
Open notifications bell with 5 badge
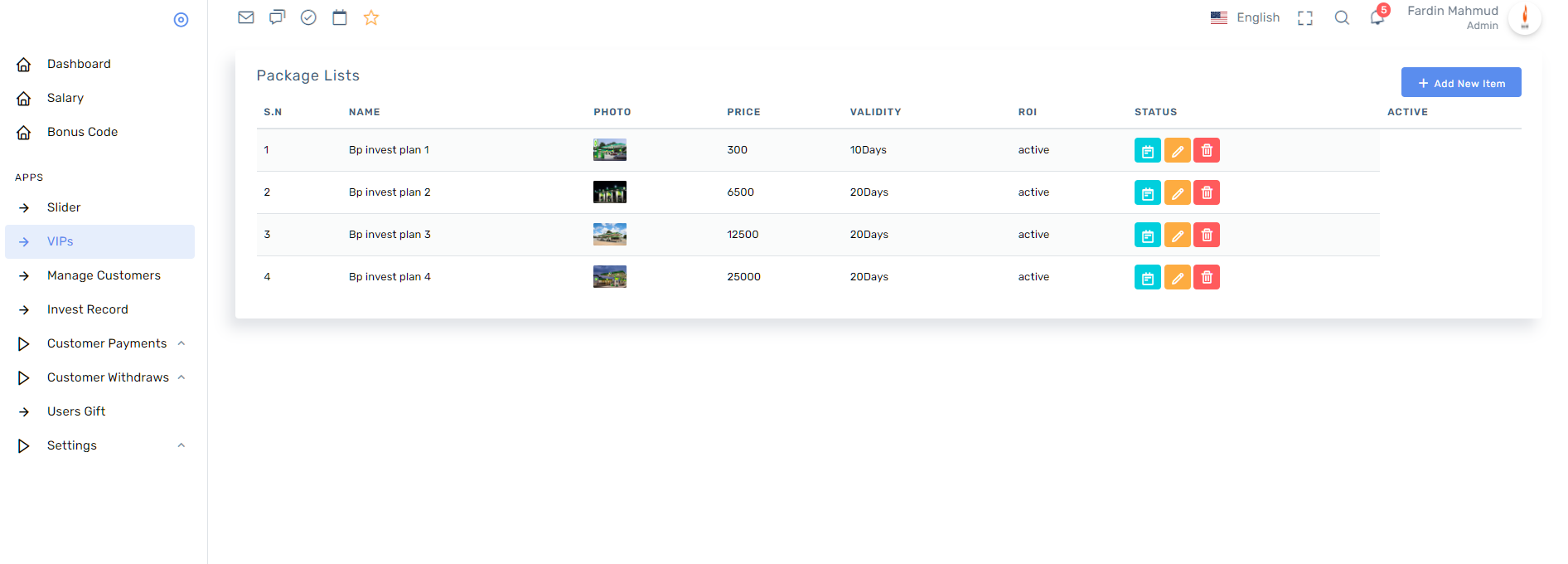click(x=1377, y=17)
